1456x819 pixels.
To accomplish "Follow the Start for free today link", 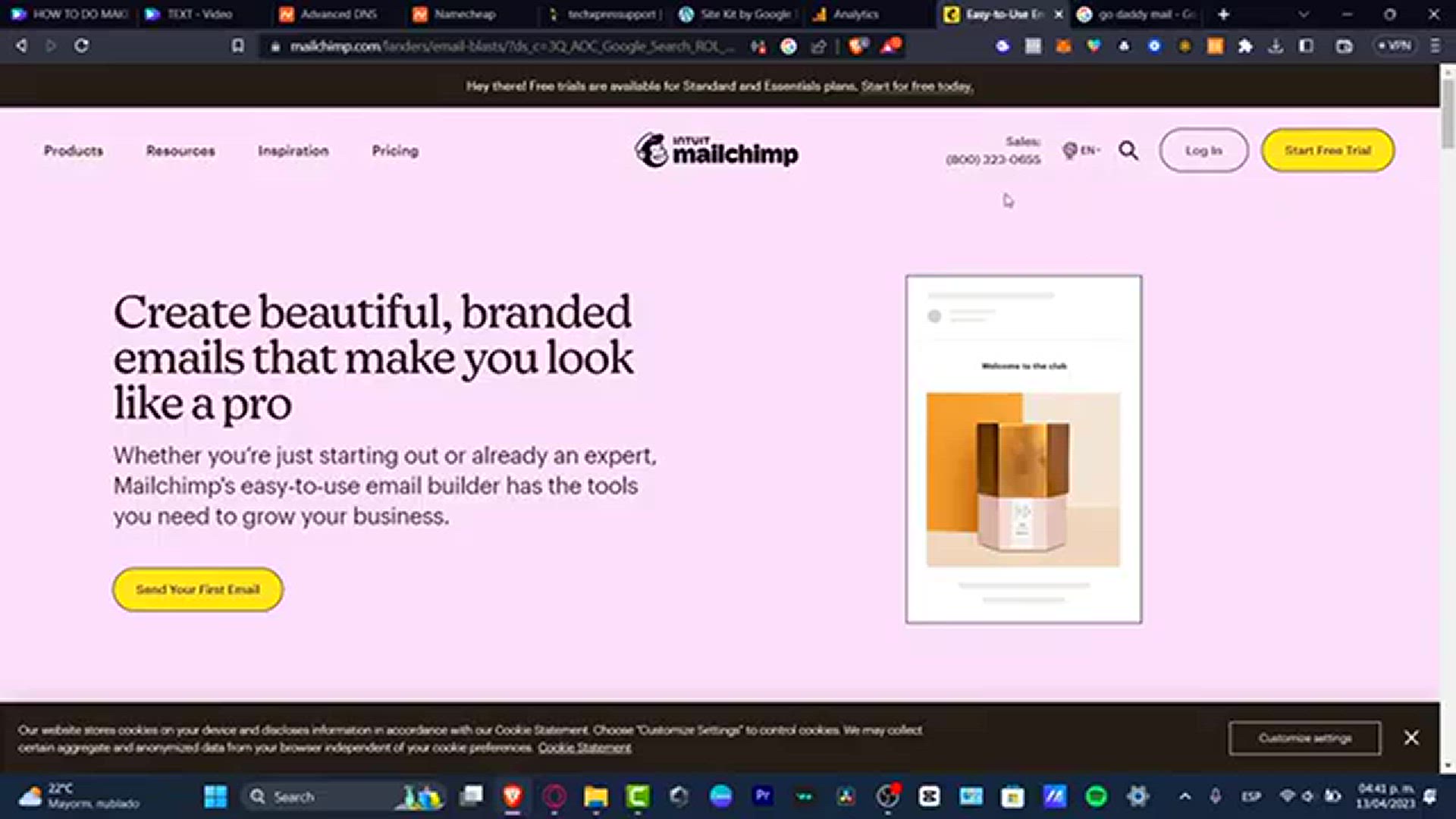I will click(x=917, y=86).
